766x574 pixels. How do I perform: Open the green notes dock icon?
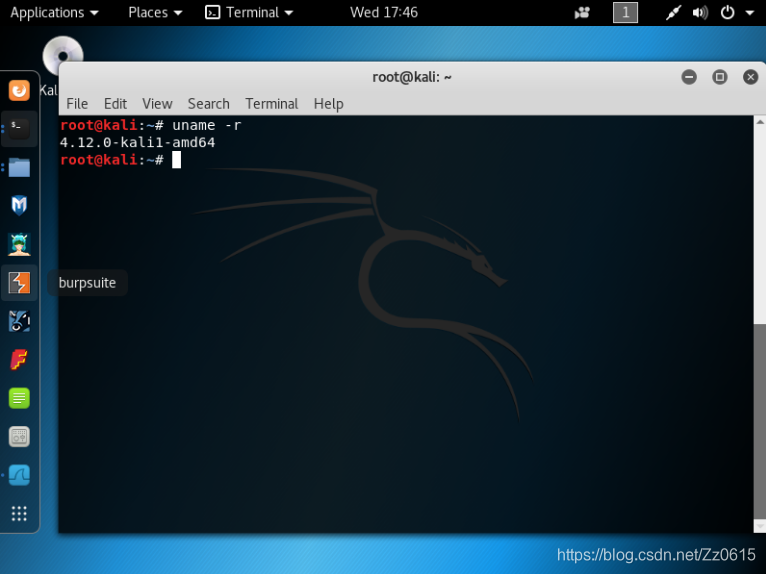[19, 398]
